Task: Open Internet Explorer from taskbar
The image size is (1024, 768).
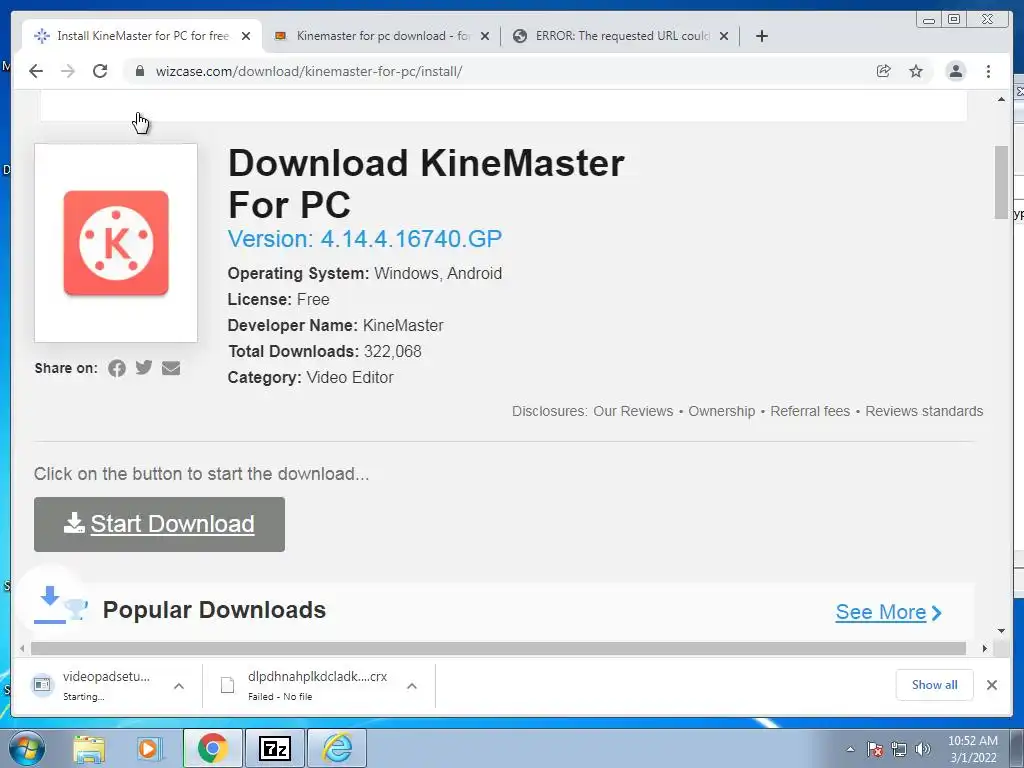Action: point(337,748)
